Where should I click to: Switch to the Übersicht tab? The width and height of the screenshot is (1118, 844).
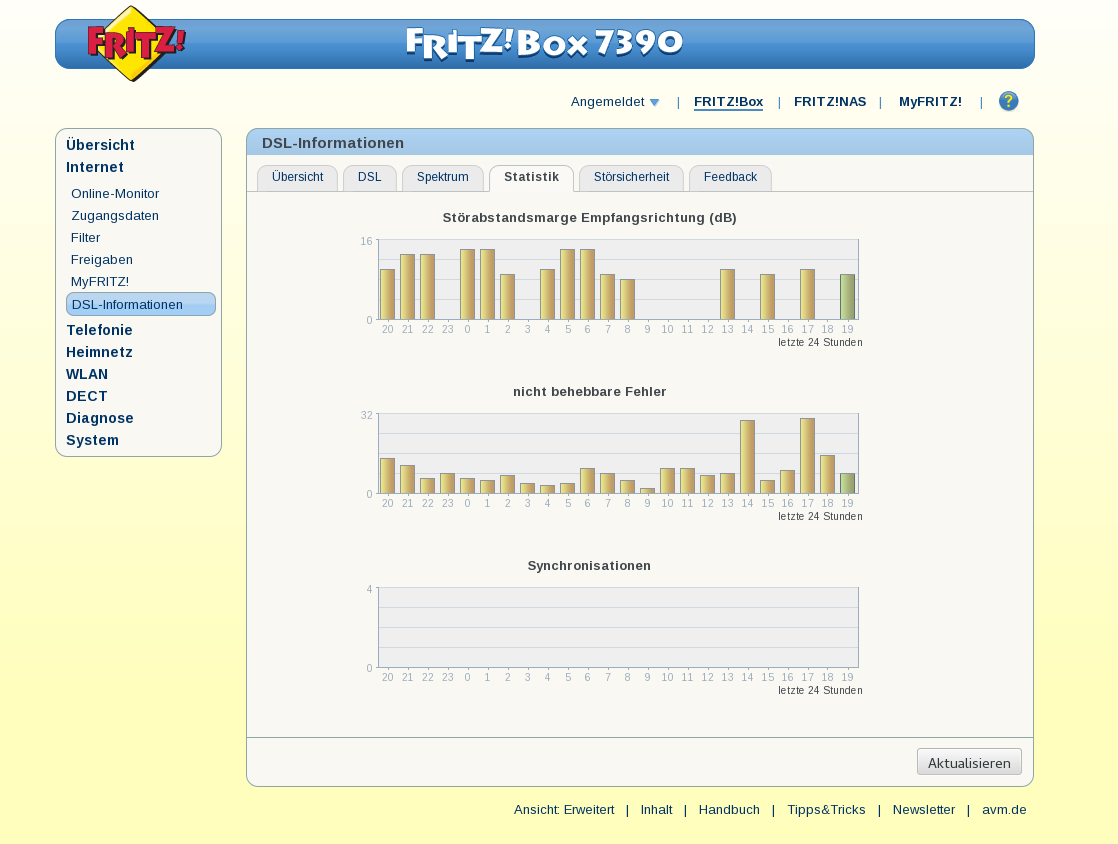(x=297, y=177)
